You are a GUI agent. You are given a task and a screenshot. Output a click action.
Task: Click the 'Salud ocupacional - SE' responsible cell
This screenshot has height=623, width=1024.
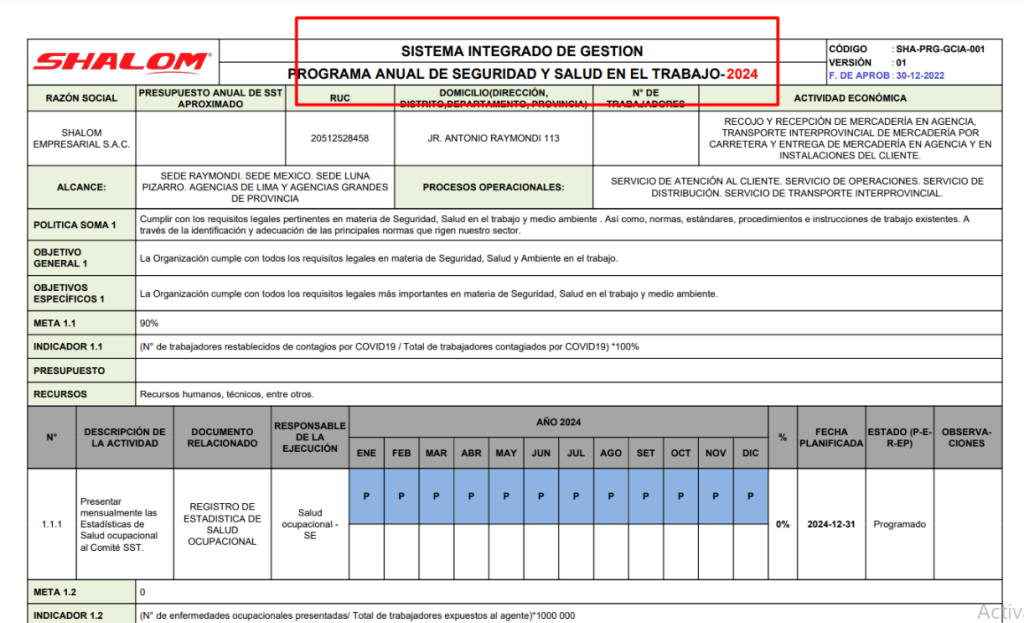(310, 524)
